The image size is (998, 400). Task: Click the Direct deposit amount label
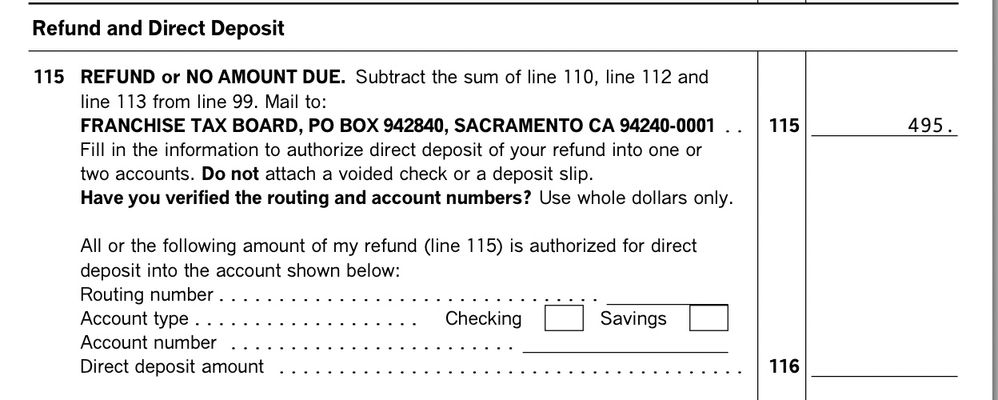pyautogui.click(x=172, y=367)
